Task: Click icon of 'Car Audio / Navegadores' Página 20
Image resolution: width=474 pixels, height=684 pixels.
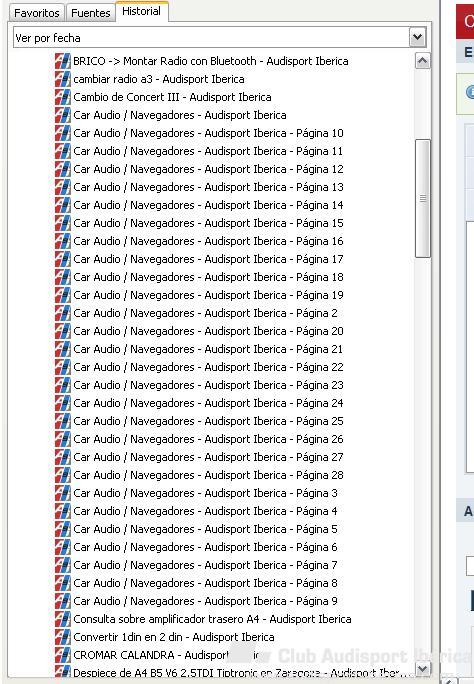Action: pyautogui.click(x=62, y=331)
